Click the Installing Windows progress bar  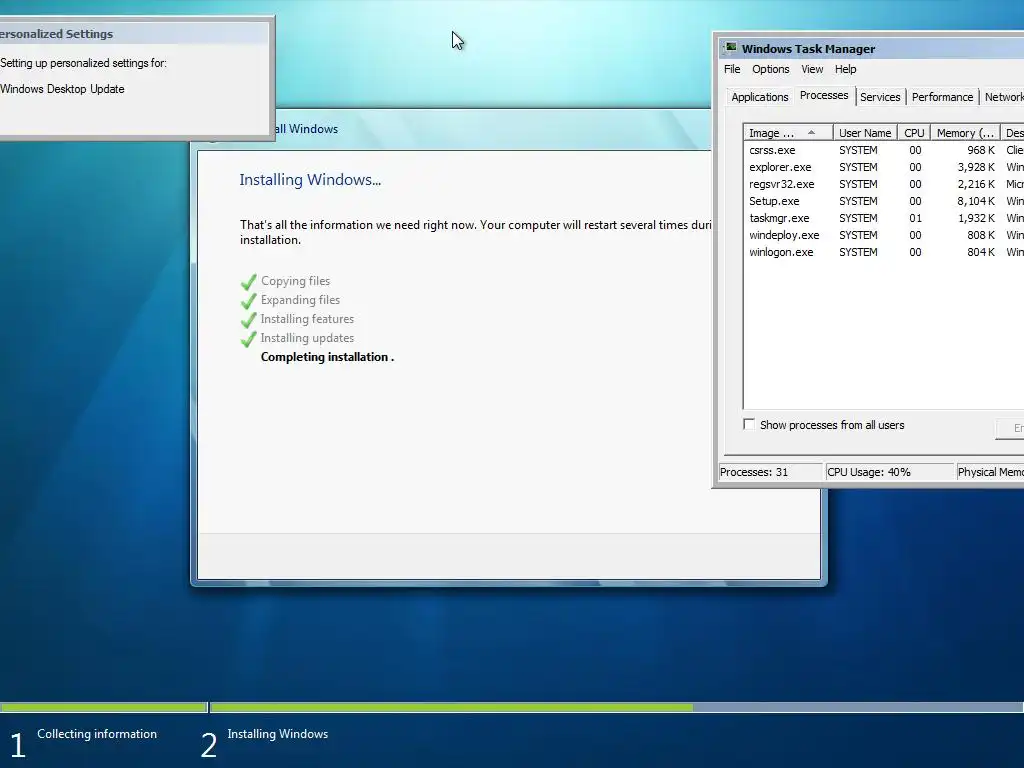click(616, 707)
